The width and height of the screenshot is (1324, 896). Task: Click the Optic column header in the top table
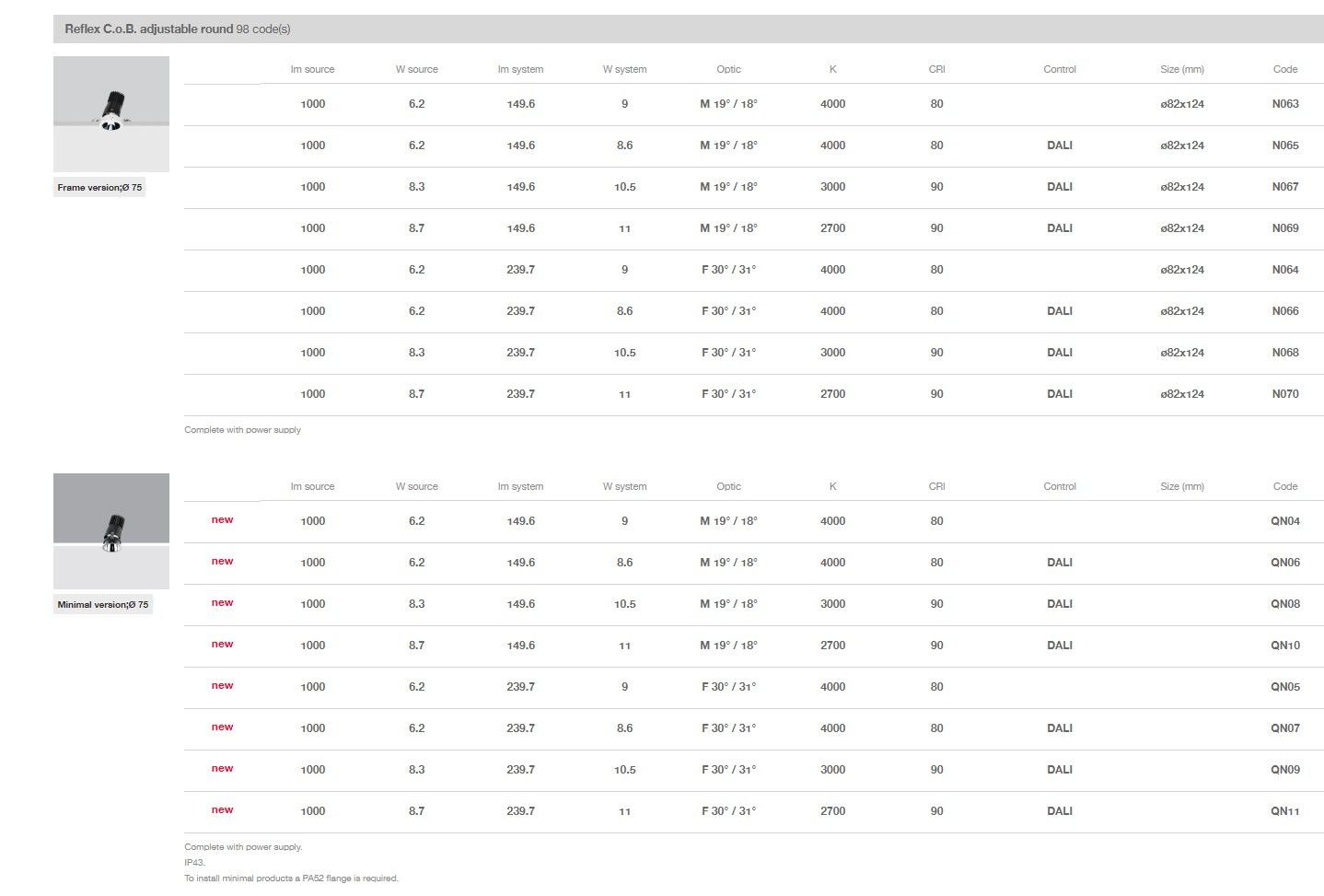tap(728, 69)
